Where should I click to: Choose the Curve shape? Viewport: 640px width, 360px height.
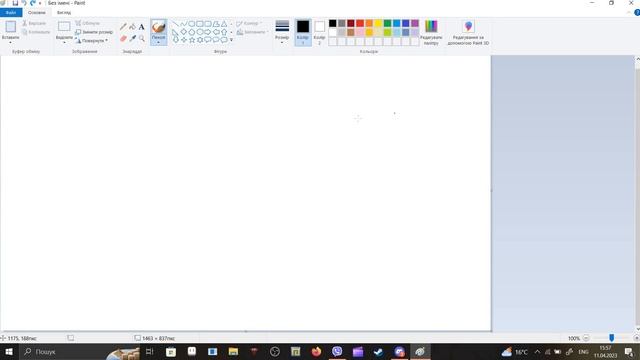[x=184, y=24]
